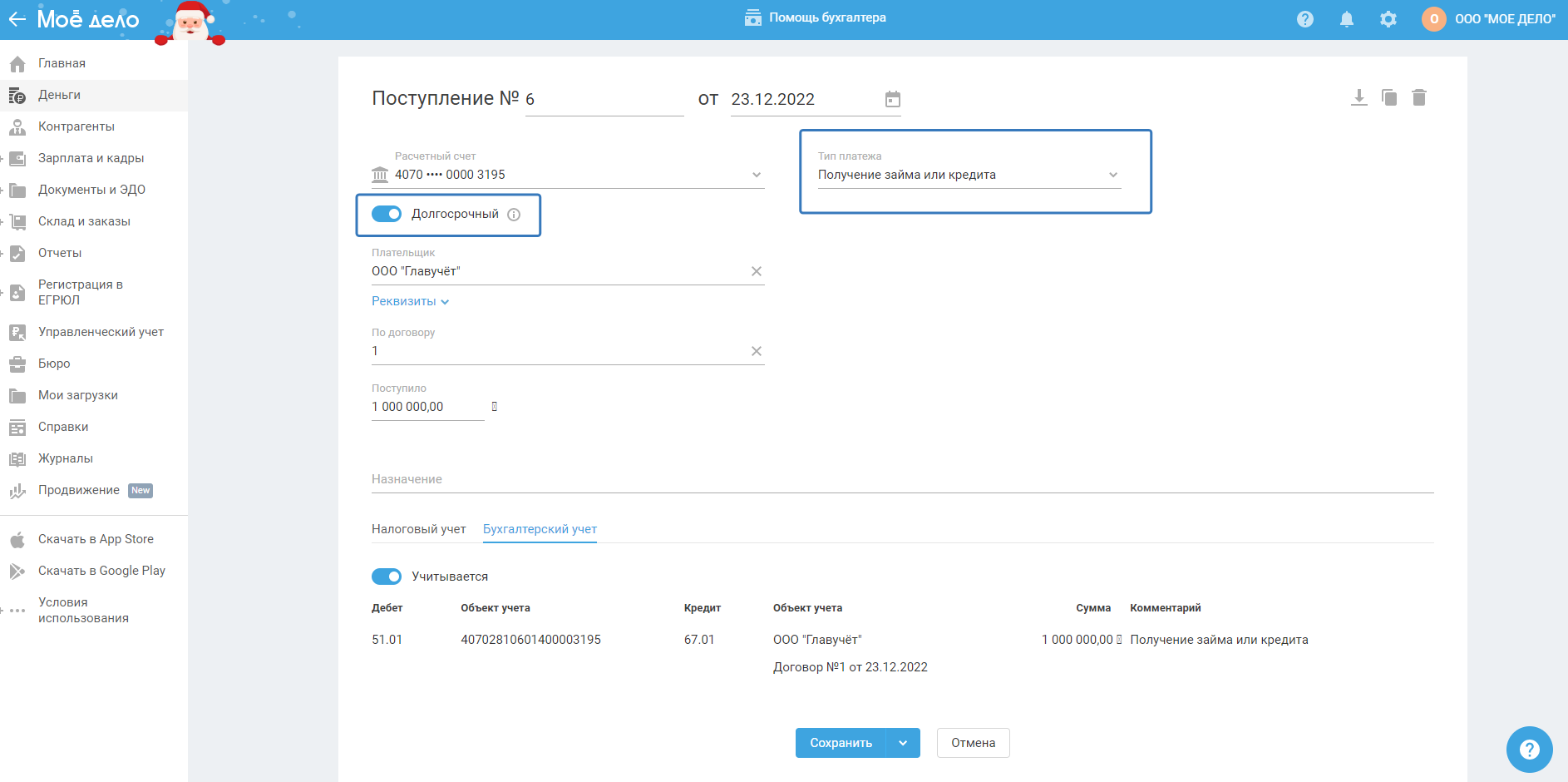The width and height of the screenshot is (1568, 782).
Task: Toggle the Долгосрочный switch
Action: click(387, 214)
